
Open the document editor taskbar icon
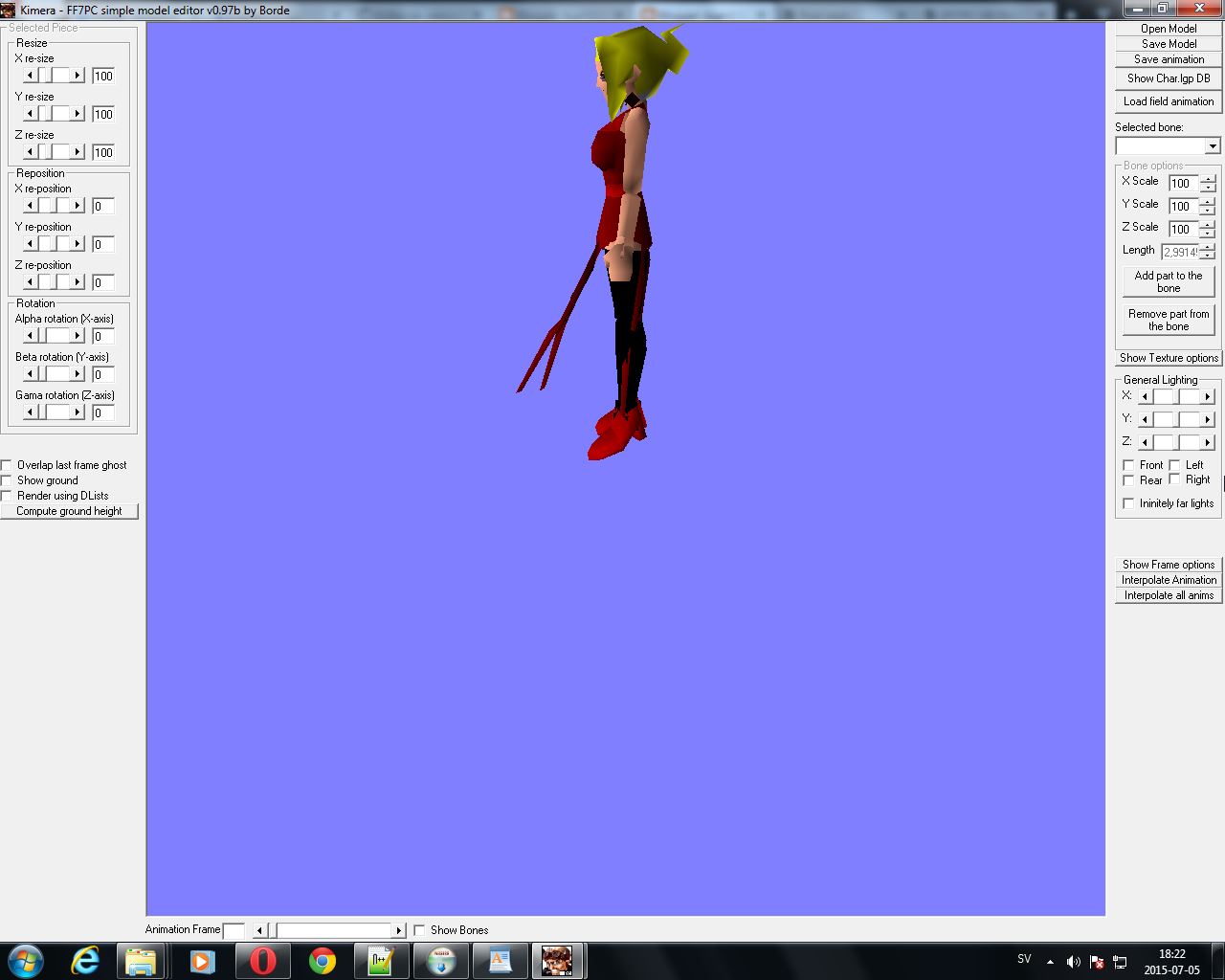tap(500, 961)
